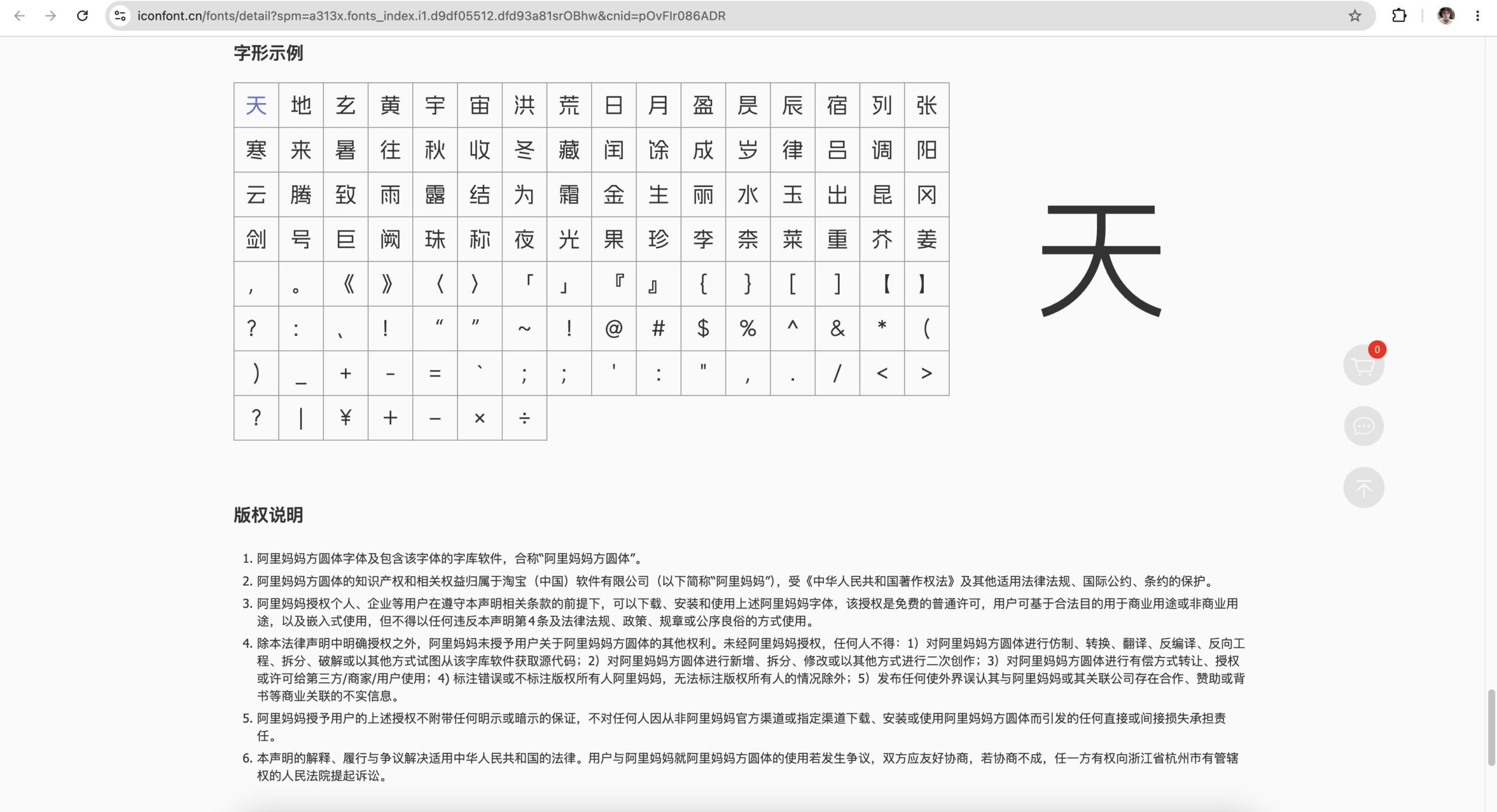Viewport: 1497px width, 812px height.
Task: Select the glyph 盈 in the table
Action: click(x=703, y=105)
